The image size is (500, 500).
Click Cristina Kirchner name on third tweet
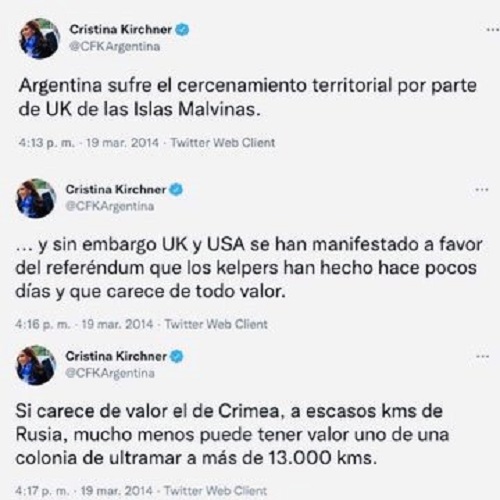click(x=116, y=356)
